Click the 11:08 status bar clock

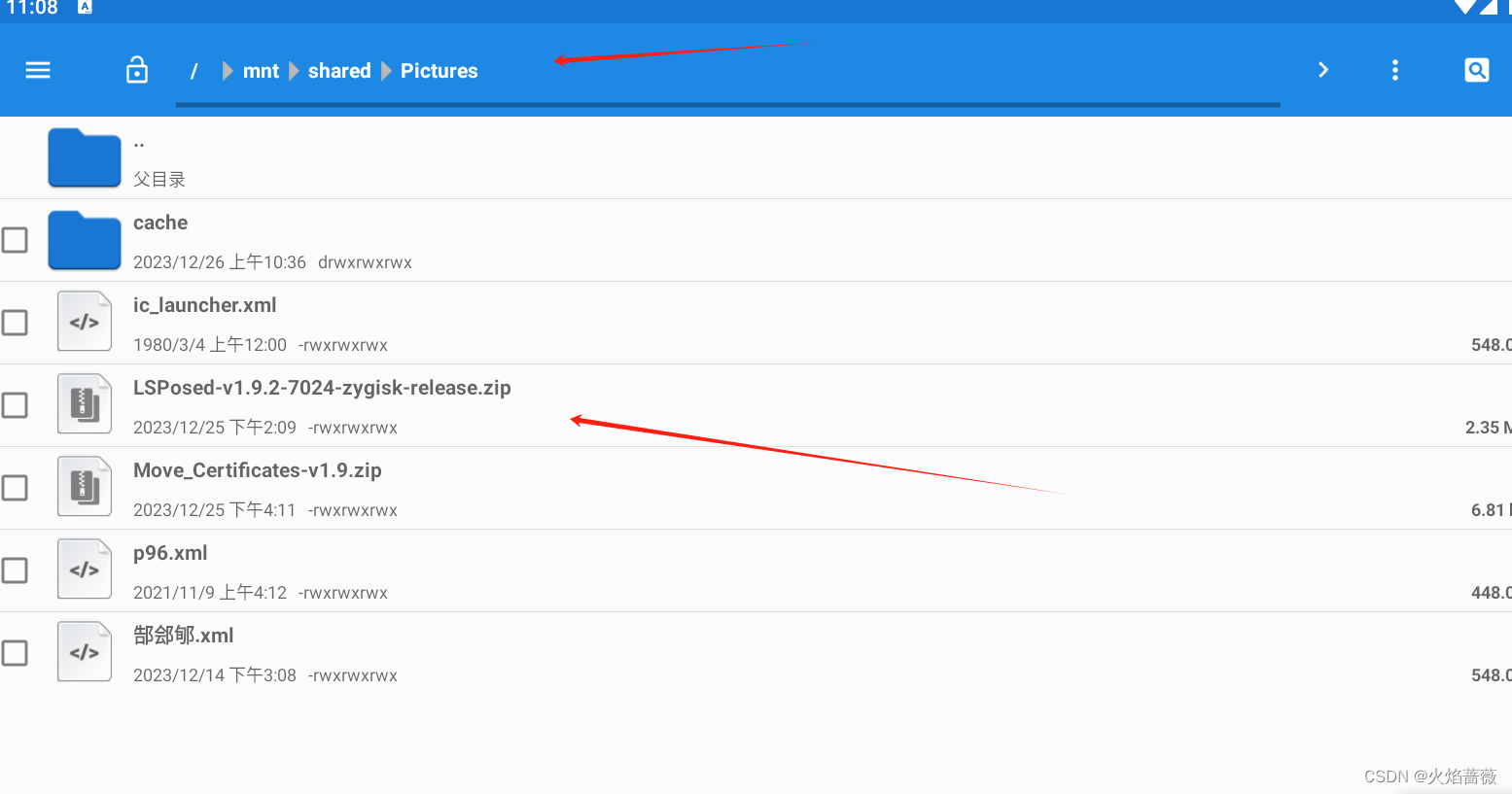(x=32, y=8)
